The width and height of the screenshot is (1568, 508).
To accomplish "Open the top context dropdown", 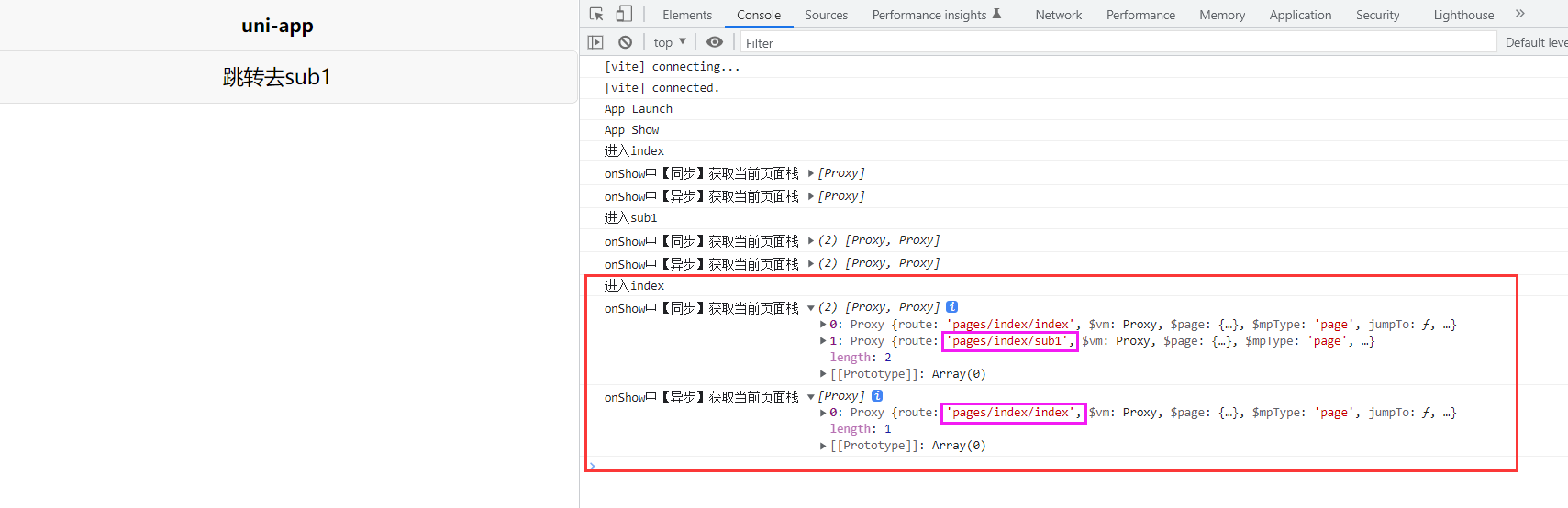I will click(670, 42).
